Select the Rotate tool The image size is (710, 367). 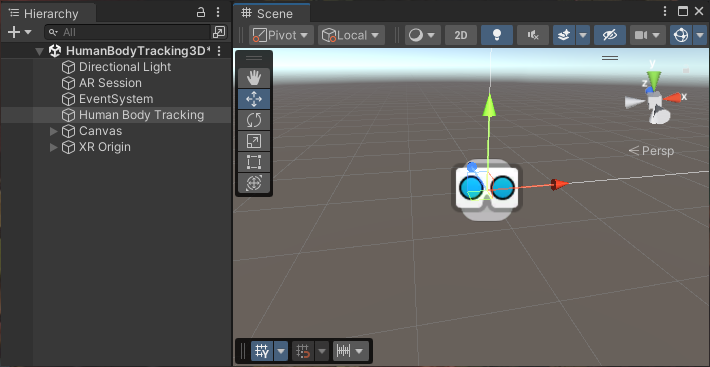click(x=254, y=120)
